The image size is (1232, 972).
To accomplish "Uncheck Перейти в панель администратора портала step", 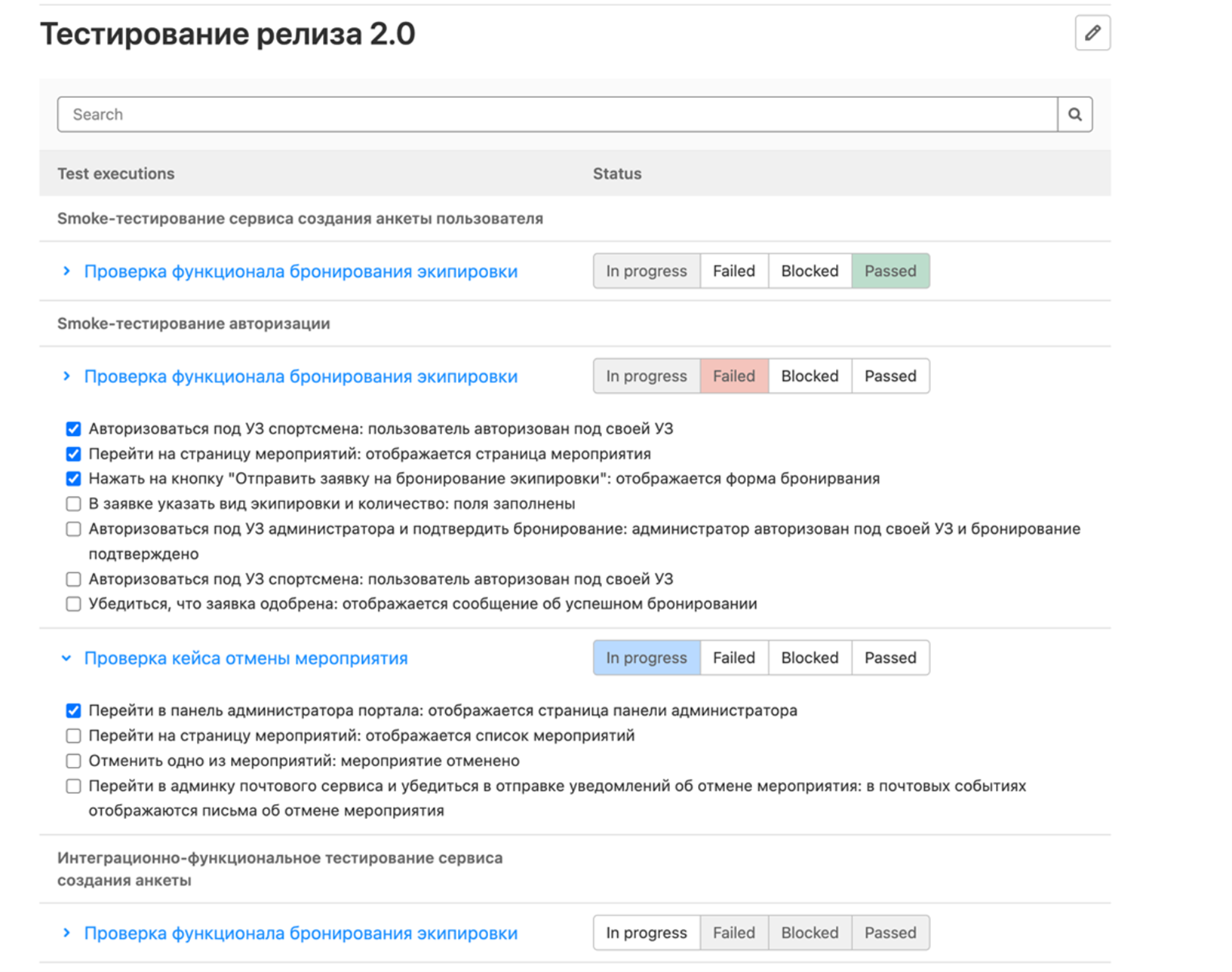I will (73, 710).
